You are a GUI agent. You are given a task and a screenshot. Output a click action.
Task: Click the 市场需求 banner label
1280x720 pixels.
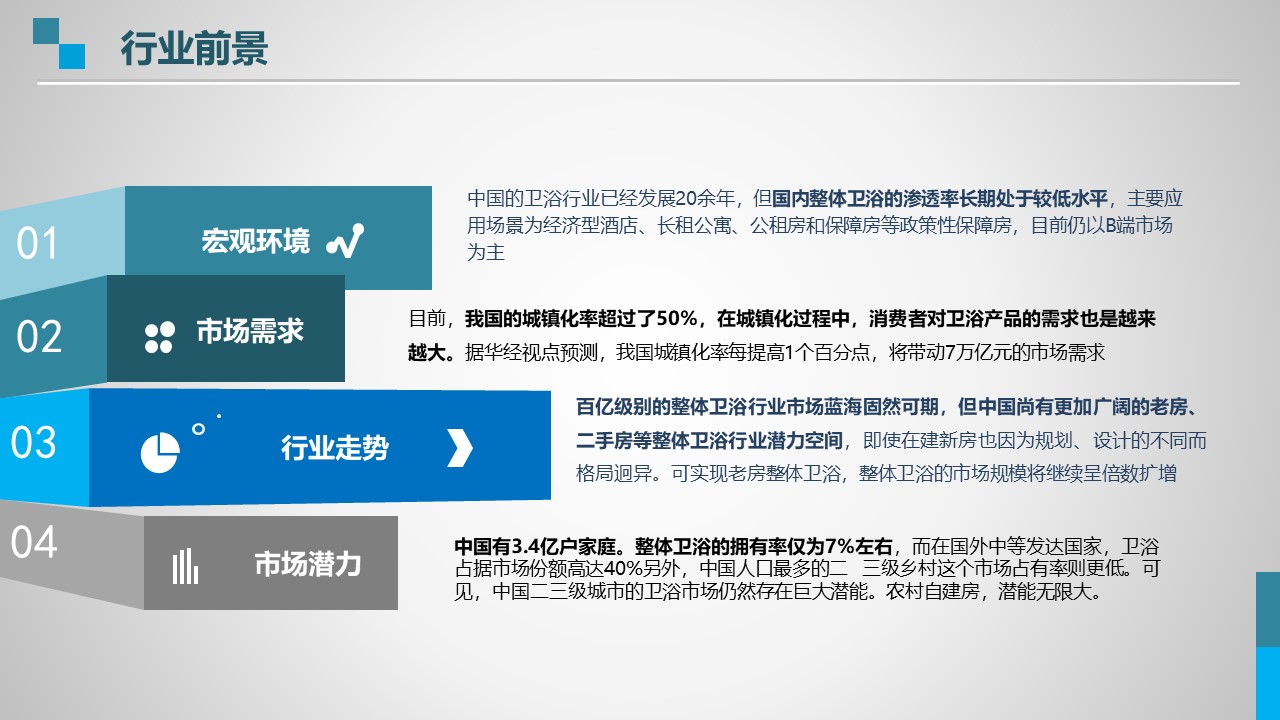250,332
